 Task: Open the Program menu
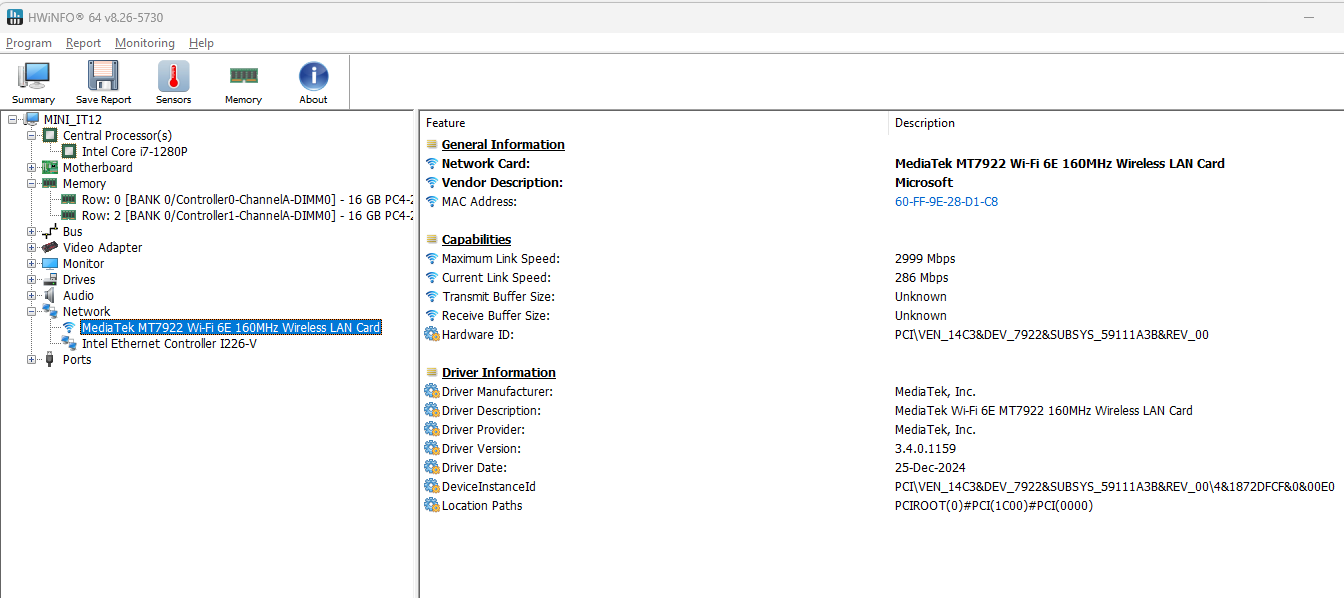pyautogui.click(x=29, y=43)
